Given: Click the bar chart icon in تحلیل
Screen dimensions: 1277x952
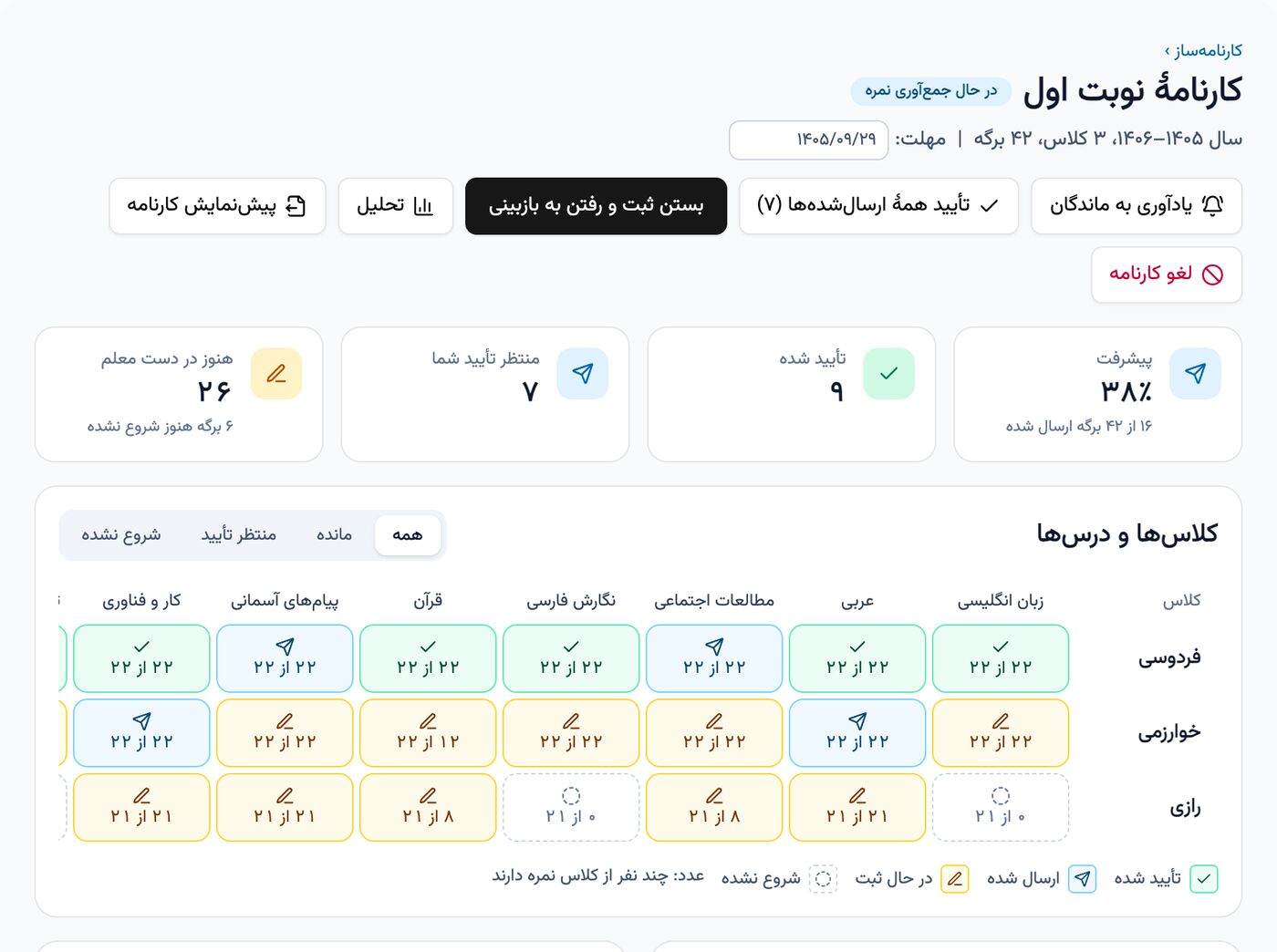Looking at the screenshot, I should tap(423, 206).
